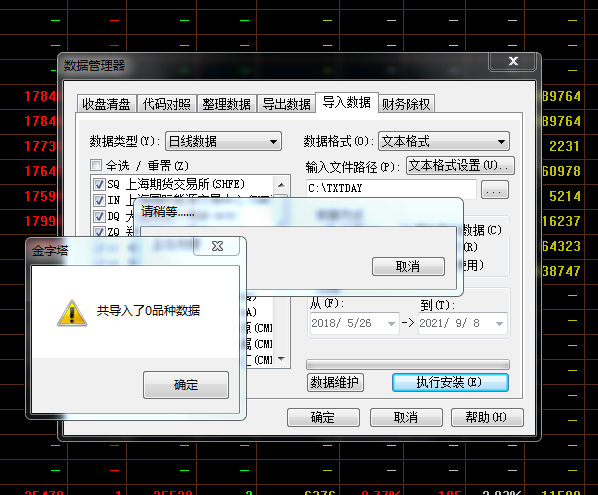The image size is (598, 495).
Task: Click the C:\TXTDAY file path field
Action: pos(391,189)
